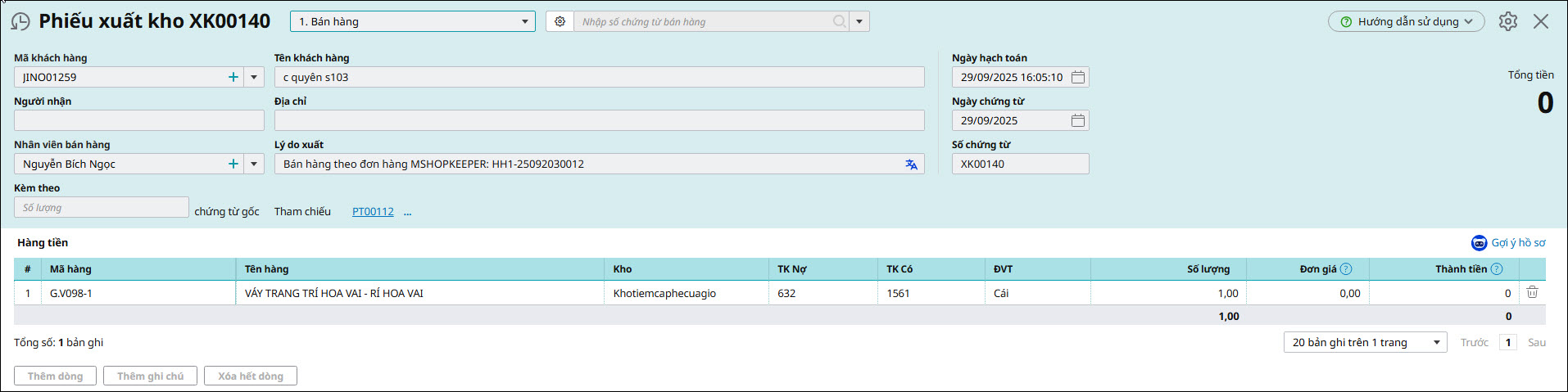The width and height of the screenshot is (1568, 392).
Task: Open calendar for Ngày hạch toán
Action: click(1078, 77)
